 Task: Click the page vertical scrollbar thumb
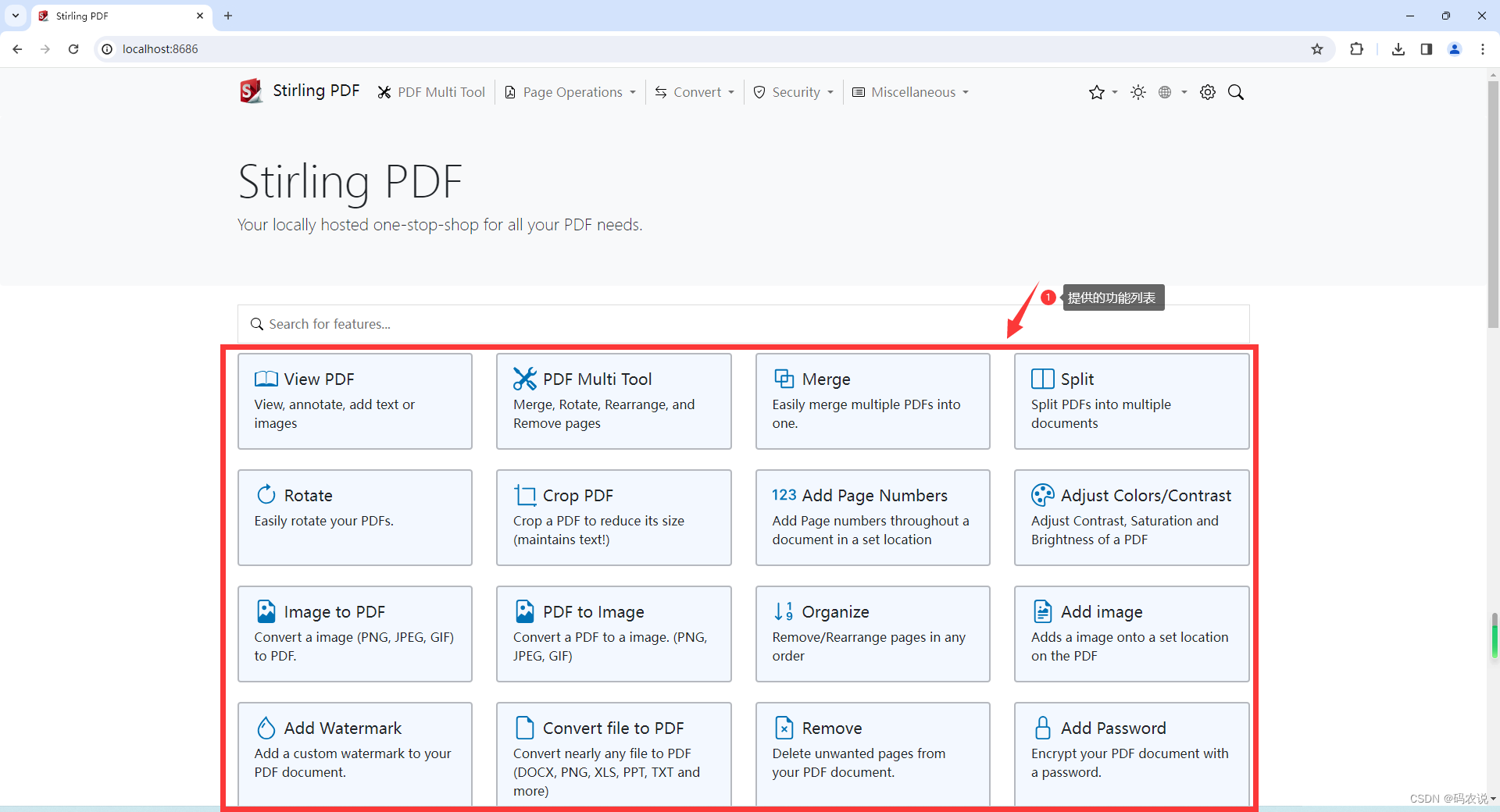(1493, 203)
